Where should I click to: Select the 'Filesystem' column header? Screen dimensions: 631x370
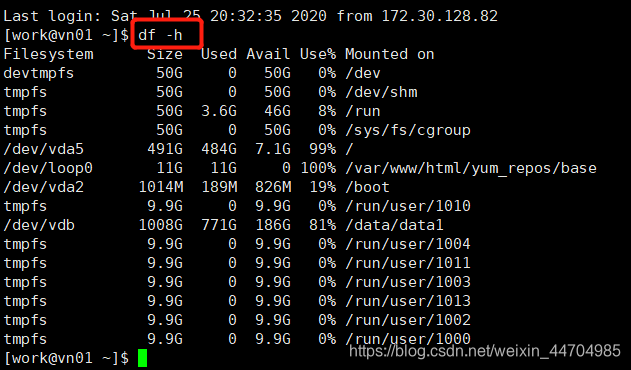click(48, 54)
